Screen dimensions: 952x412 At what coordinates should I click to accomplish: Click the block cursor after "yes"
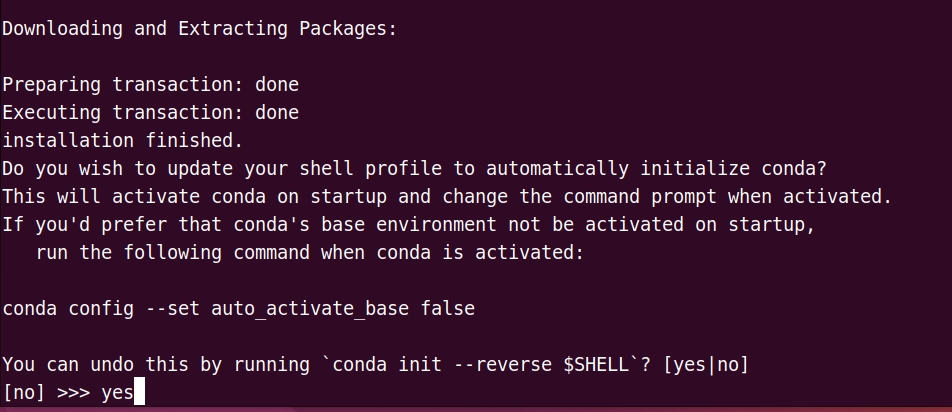[x=139, y=391]
